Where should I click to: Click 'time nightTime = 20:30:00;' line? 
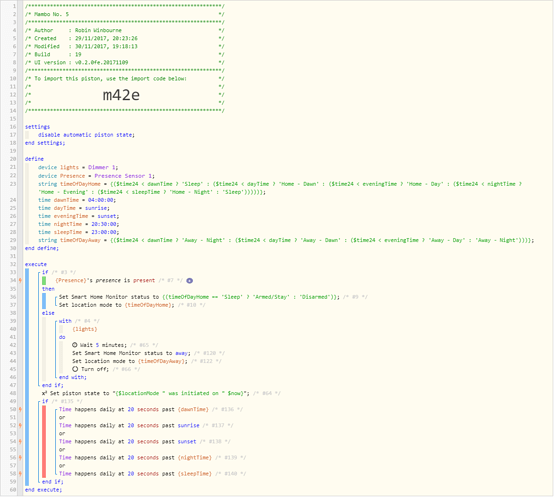click(79, 225)
